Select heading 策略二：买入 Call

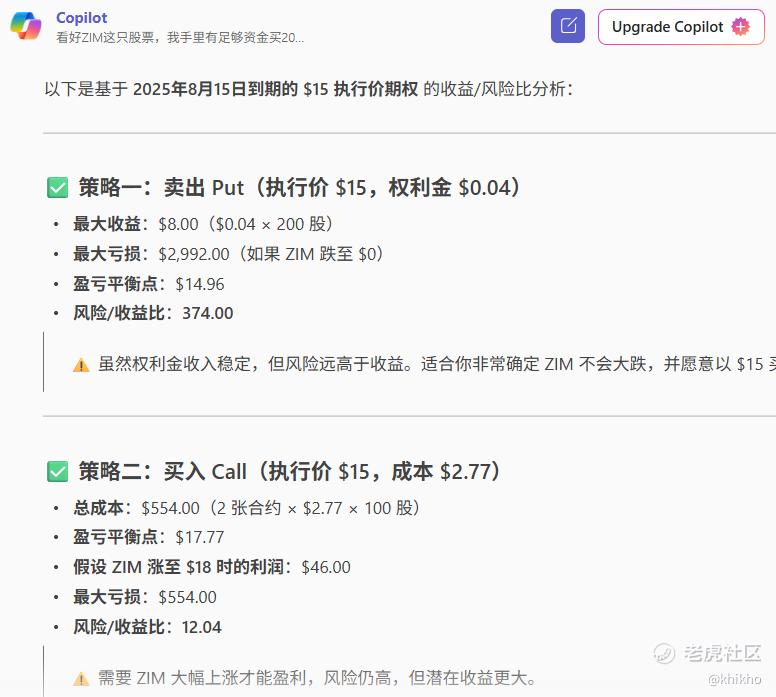tap(290, 471)
